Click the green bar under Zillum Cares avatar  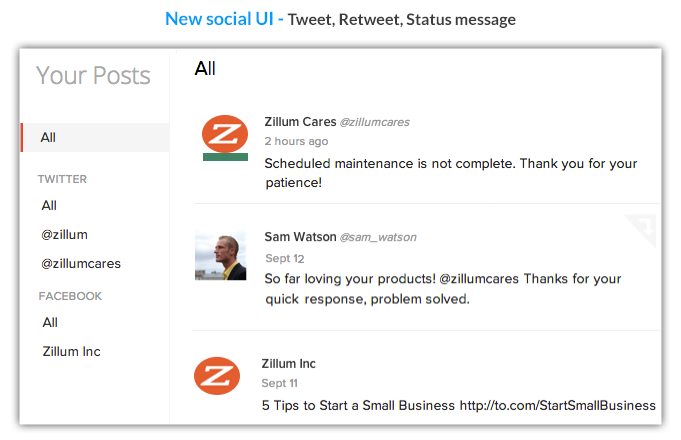(x=225, y=157)
